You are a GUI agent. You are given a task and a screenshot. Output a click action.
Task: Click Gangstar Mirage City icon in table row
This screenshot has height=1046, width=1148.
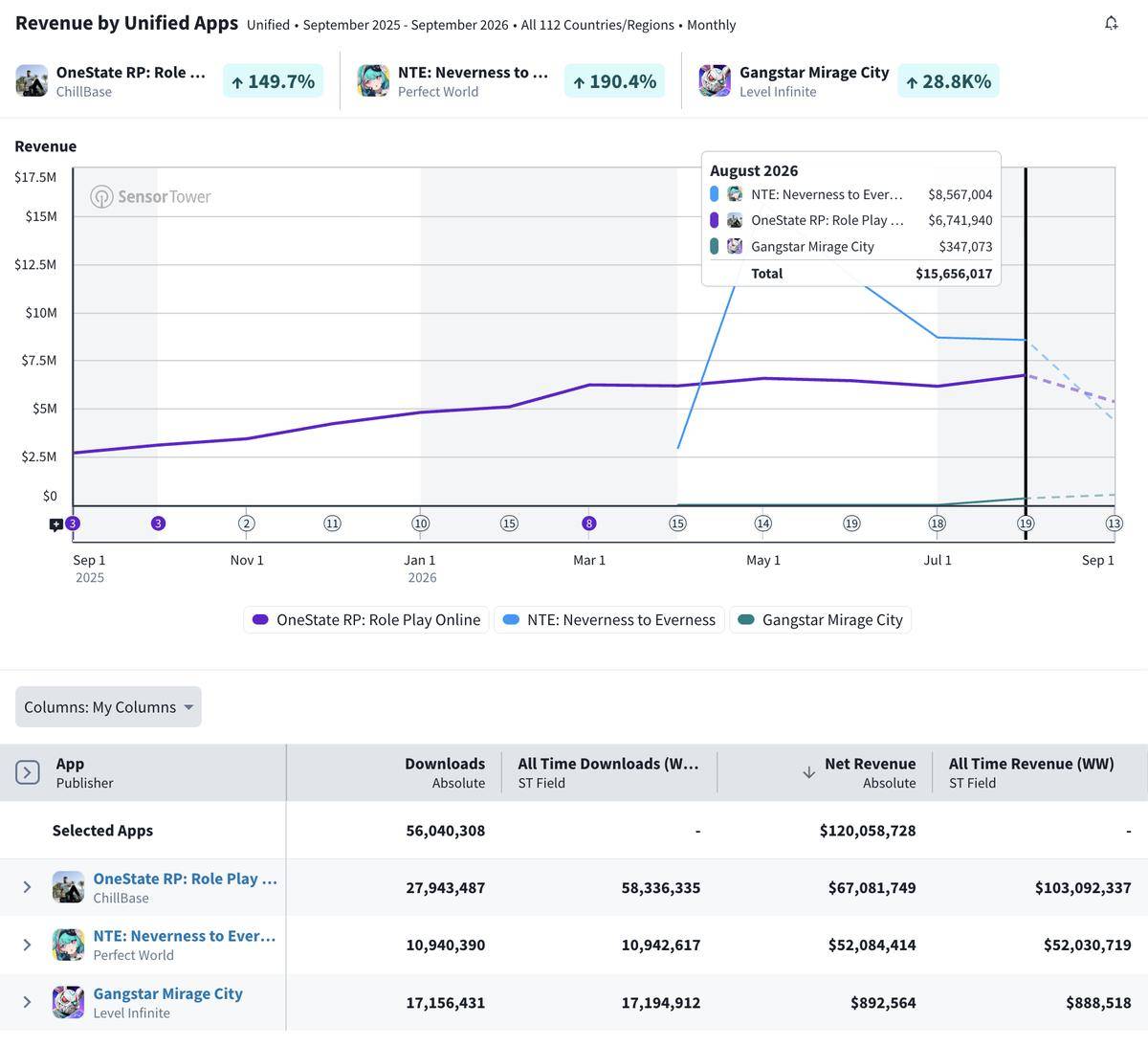point(68,1002)
